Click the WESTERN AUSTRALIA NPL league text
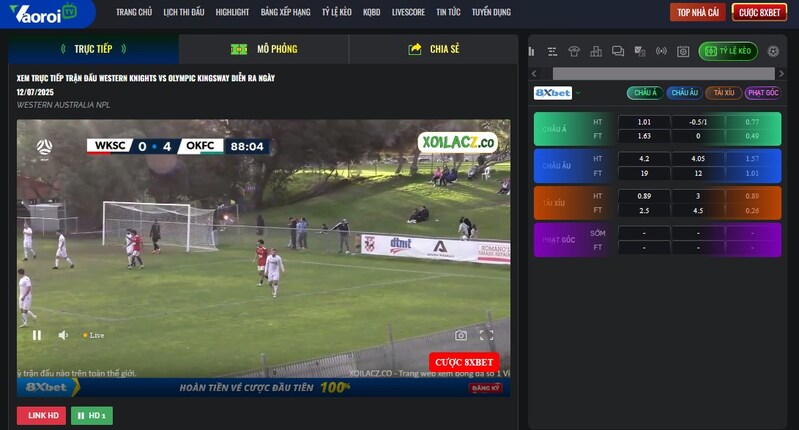This screenshot has width=799, height=430. tap(63, 105)
